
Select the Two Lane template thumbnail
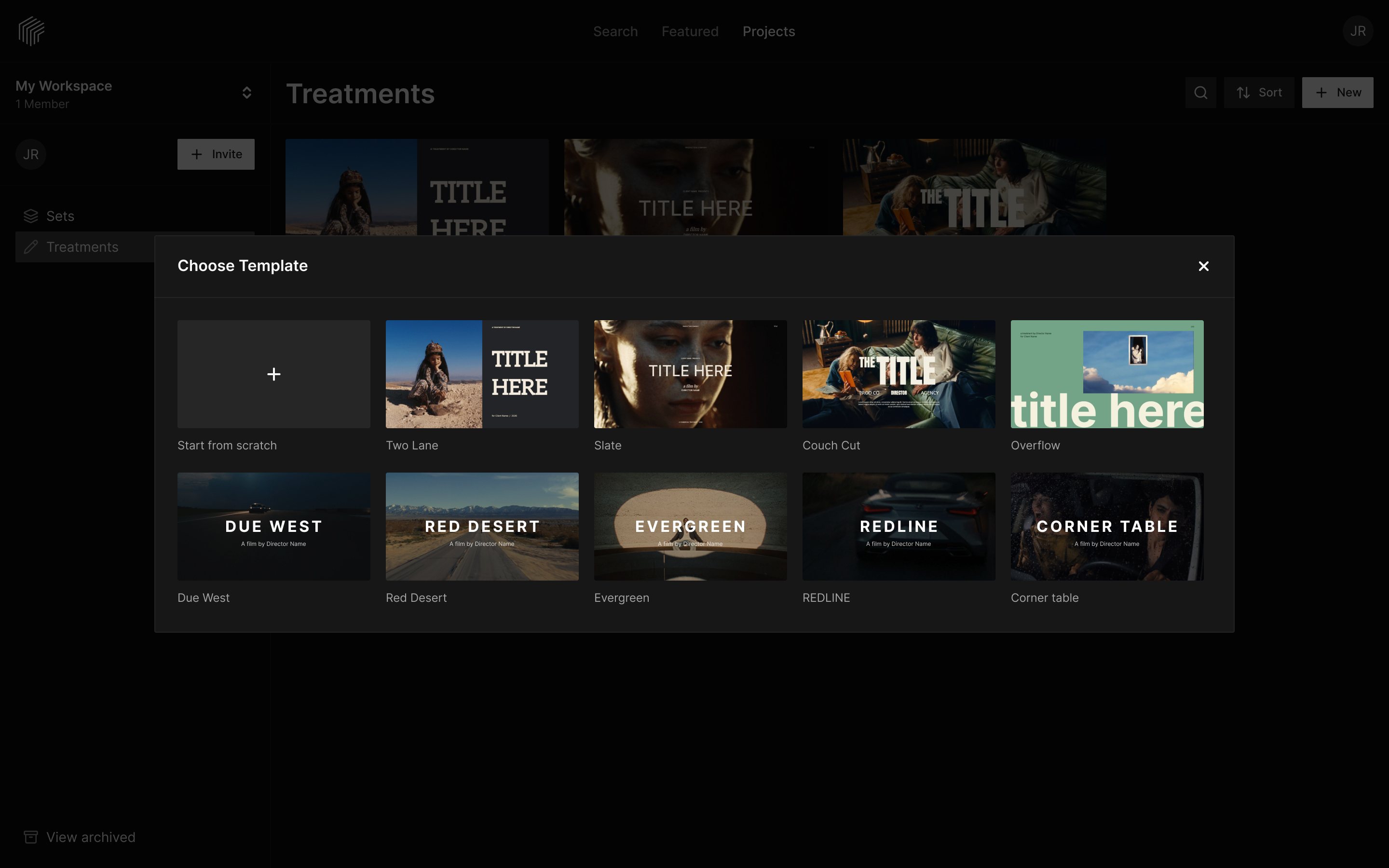(x=482, y=374)
